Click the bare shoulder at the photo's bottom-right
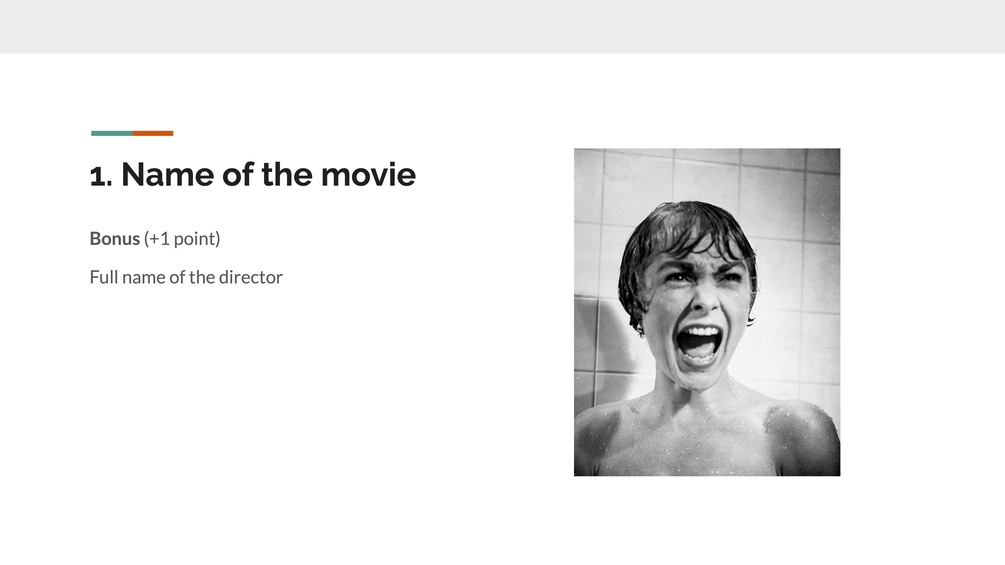This screenshot has width=1005, height=565. coord(805,435)
